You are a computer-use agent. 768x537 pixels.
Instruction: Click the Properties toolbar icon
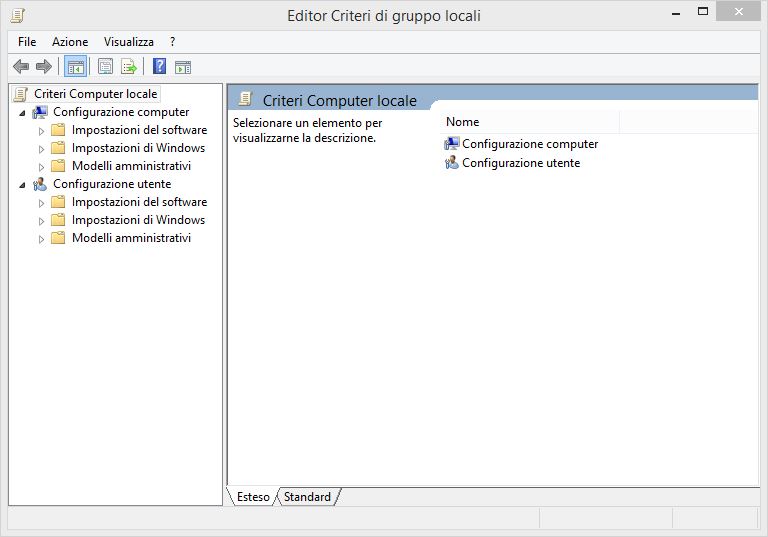[x=105, y=66]
